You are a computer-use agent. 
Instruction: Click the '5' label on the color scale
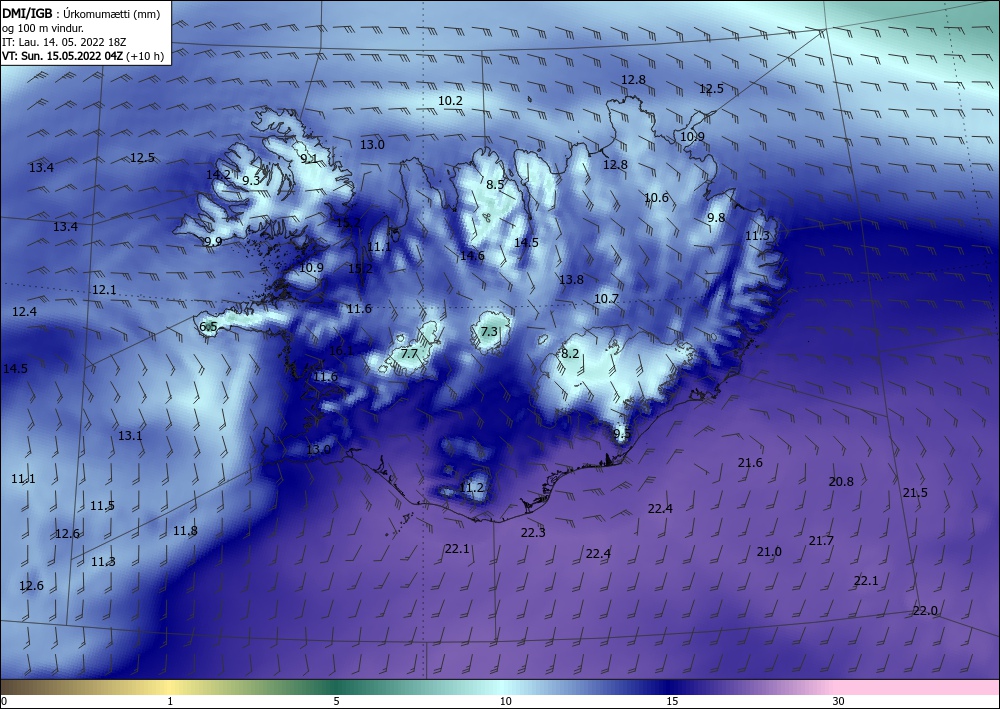pos(336,701)
